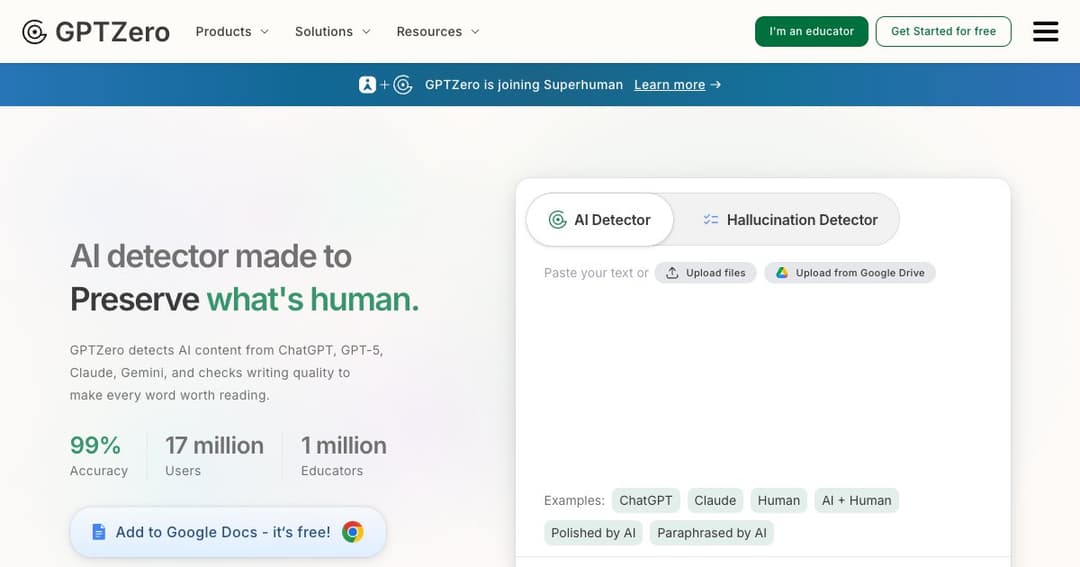Click 'GPTZero is joining Superhuman' text

pos(523,85)
